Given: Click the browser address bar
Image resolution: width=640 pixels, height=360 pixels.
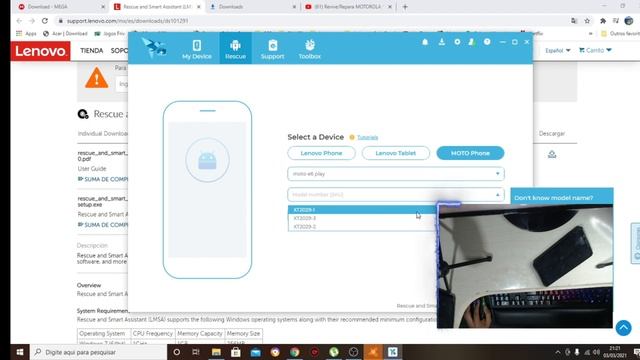Looking at the screenshot, I should [310, 20].
